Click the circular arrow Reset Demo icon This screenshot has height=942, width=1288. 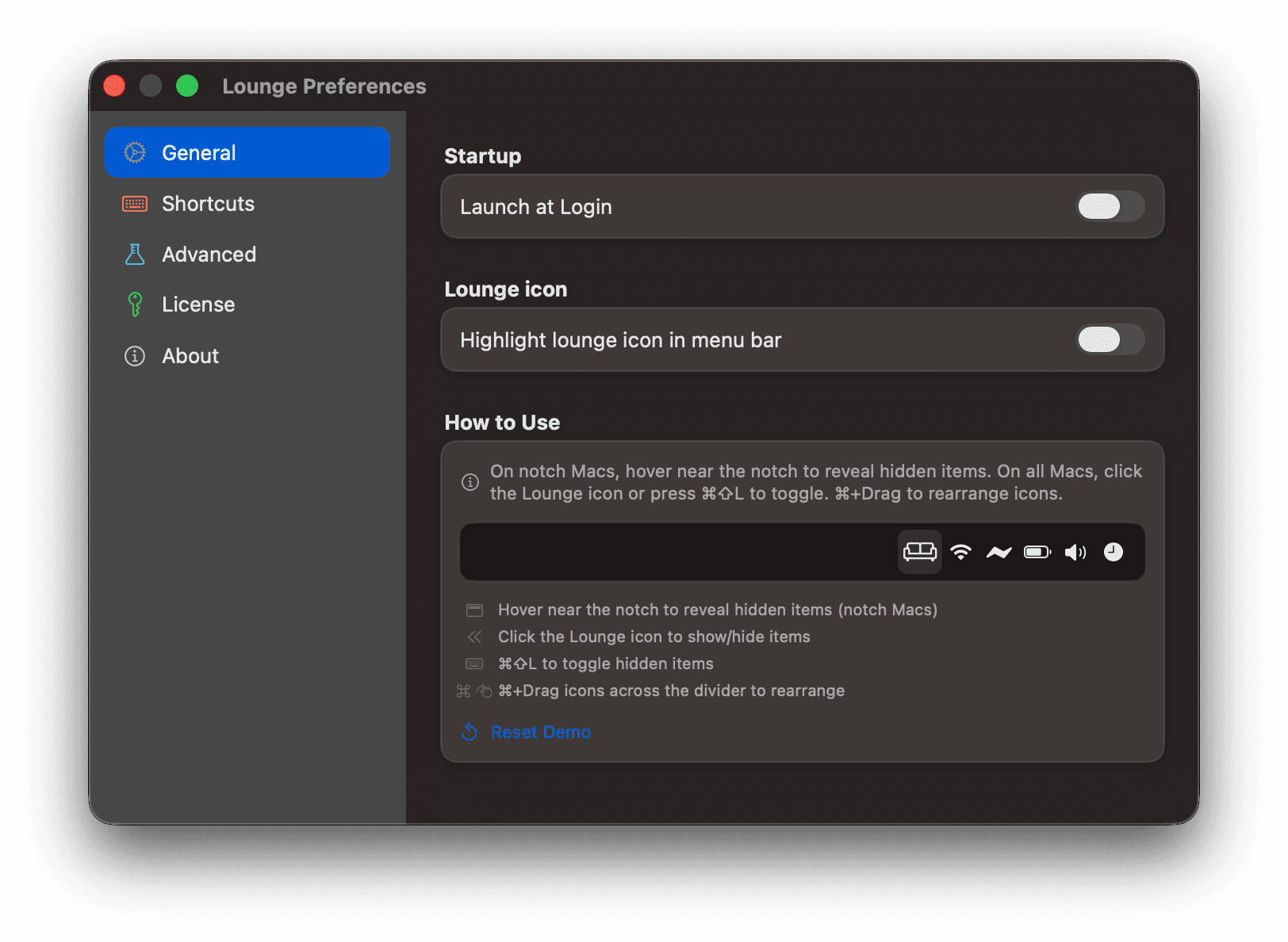pyautogui.click(x=470, y=732)
